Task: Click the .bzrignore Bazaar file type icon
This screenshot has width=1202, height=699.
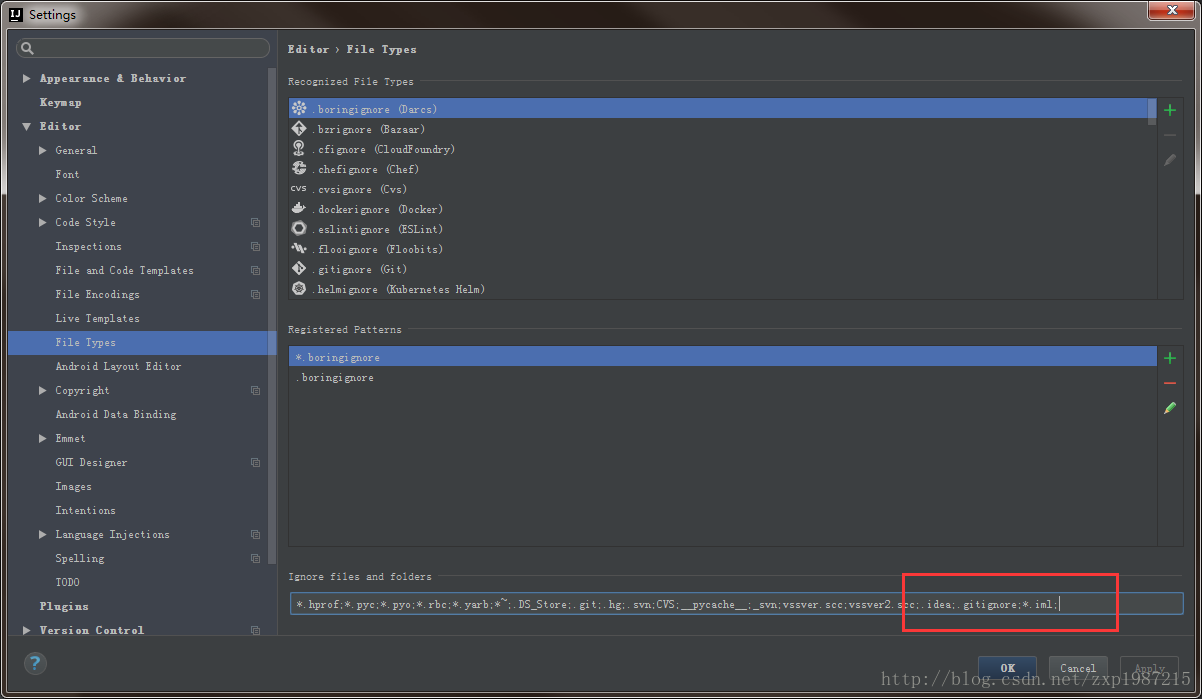Action: tap(299, 129)
